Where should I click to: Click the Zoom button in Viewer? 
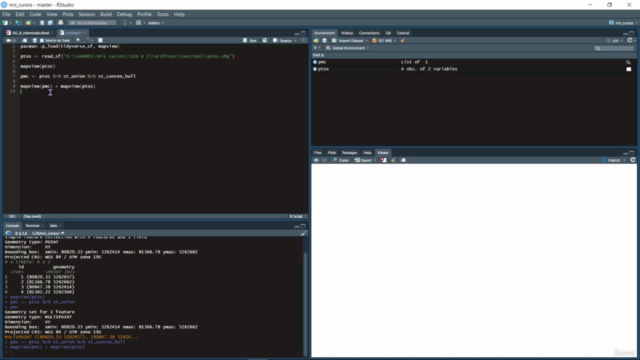[x=341, y=160]
